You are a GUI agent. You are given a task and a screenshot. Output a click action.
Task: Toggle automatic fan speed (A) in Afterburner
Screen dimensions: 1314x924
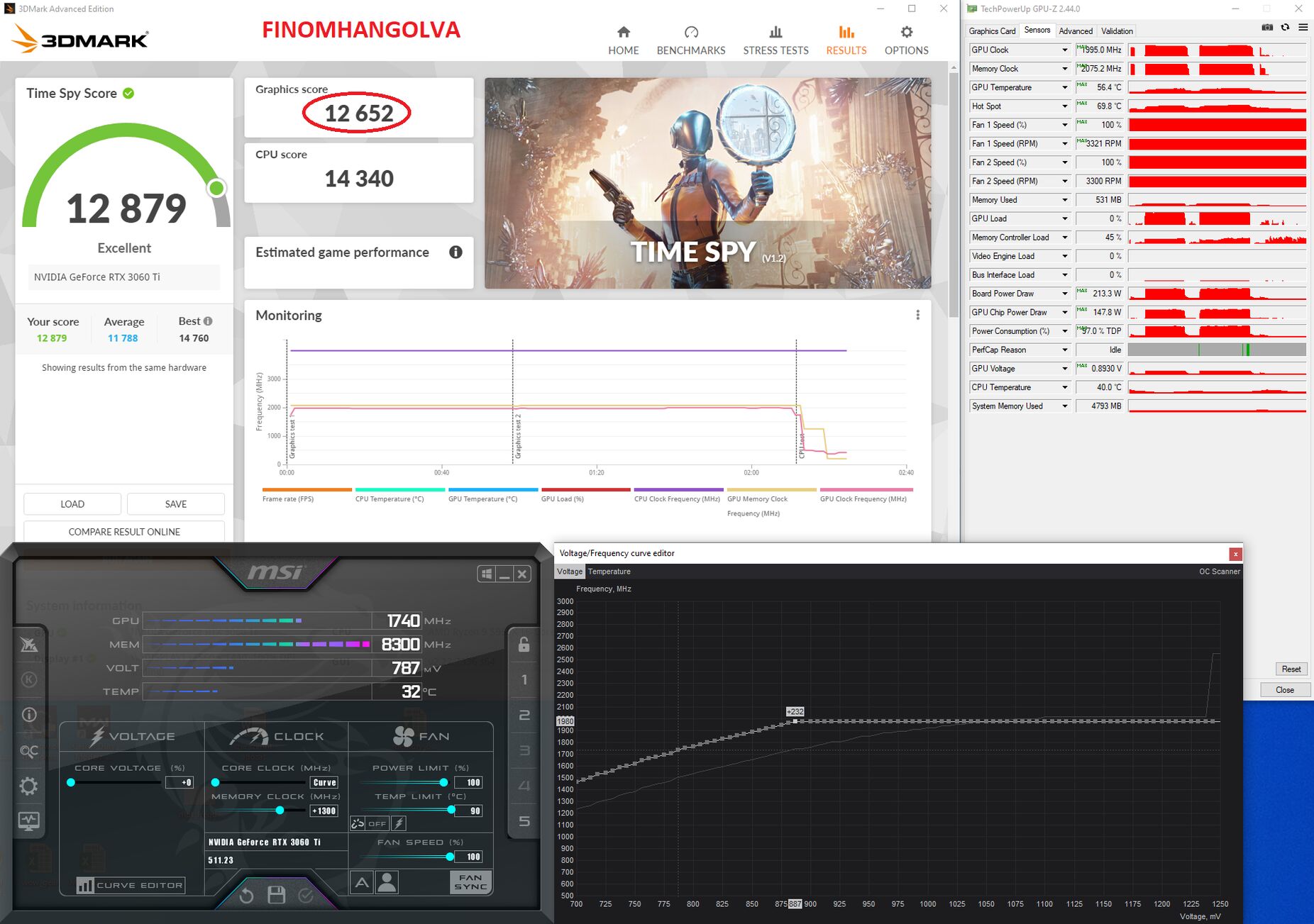[362, 882]
